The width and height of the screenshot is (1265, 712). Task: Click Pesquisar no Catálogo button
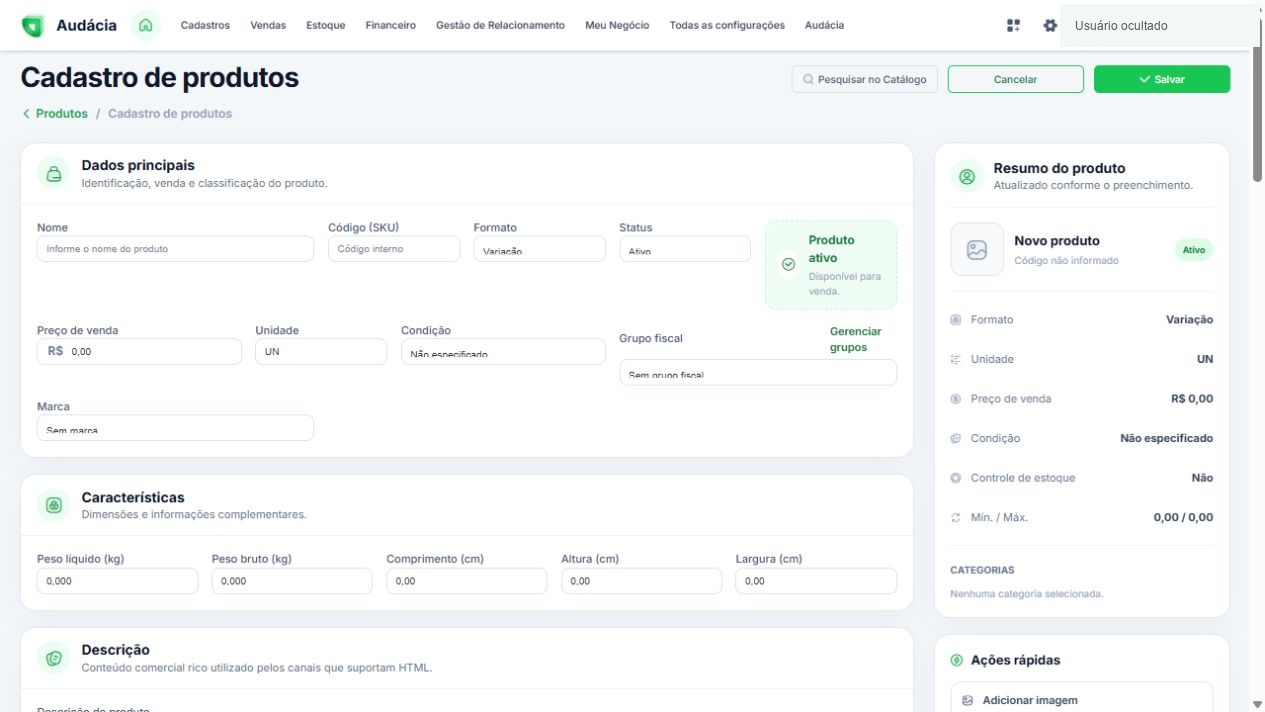click(x=864, y=79)
